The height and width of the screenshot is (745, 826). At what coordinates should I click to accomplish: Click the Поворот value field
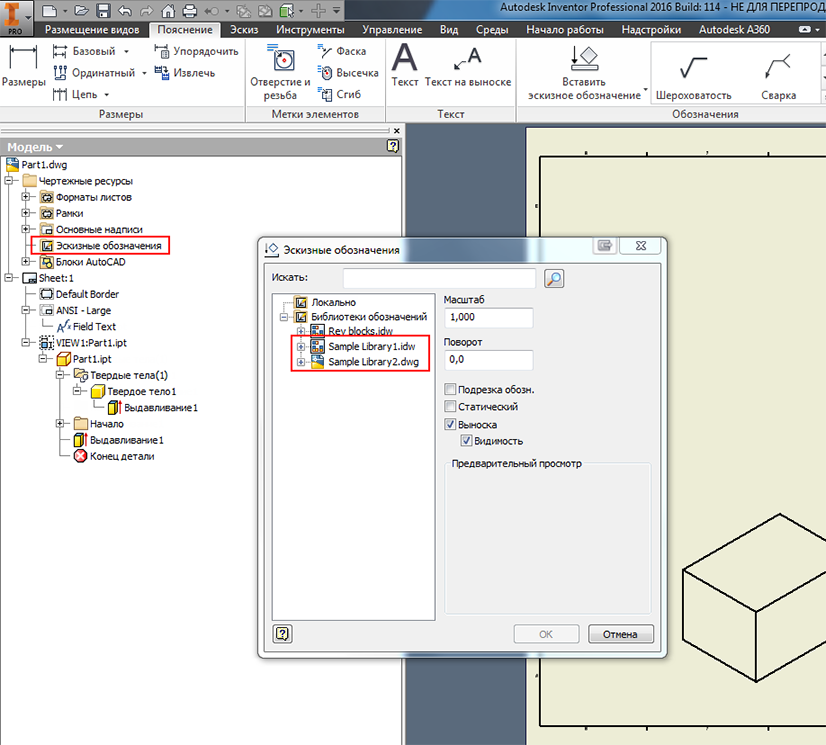coord(488,360)
